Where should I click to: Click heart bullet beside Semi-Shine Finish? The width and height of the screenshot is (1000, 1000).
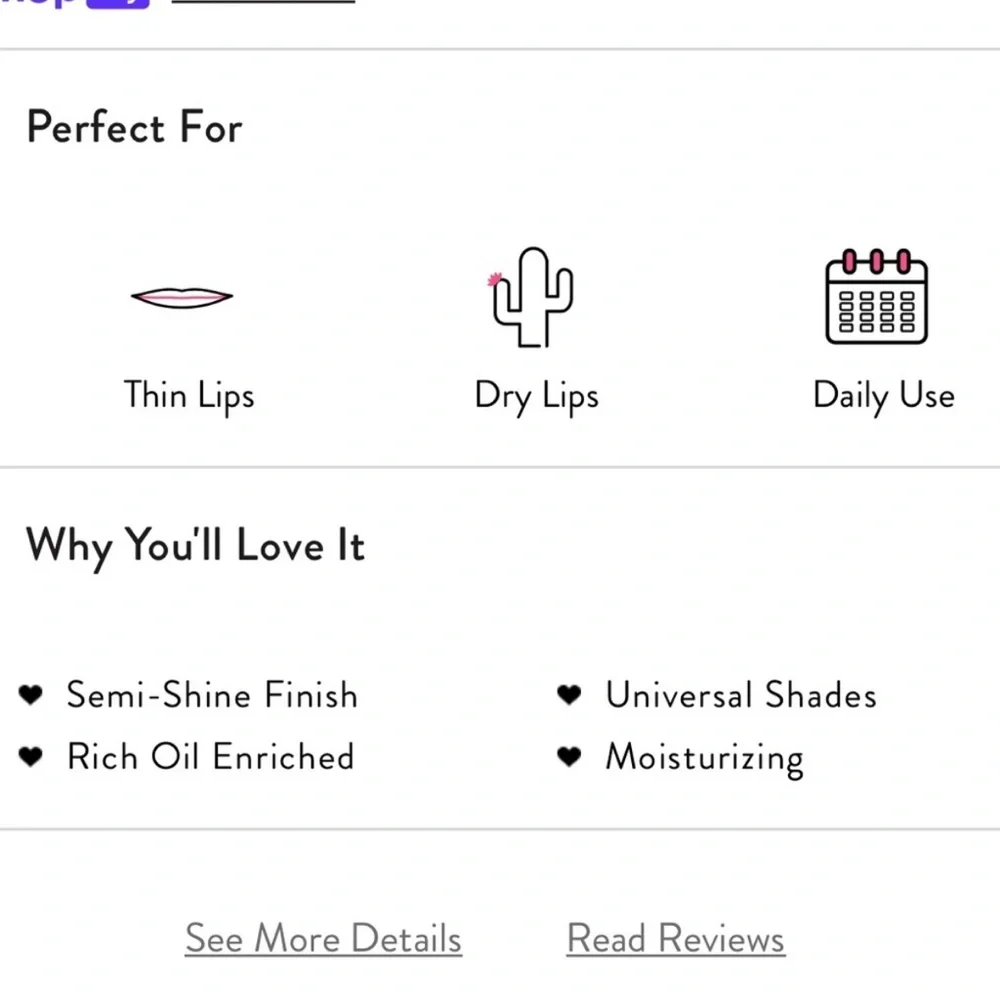[31, 694]
